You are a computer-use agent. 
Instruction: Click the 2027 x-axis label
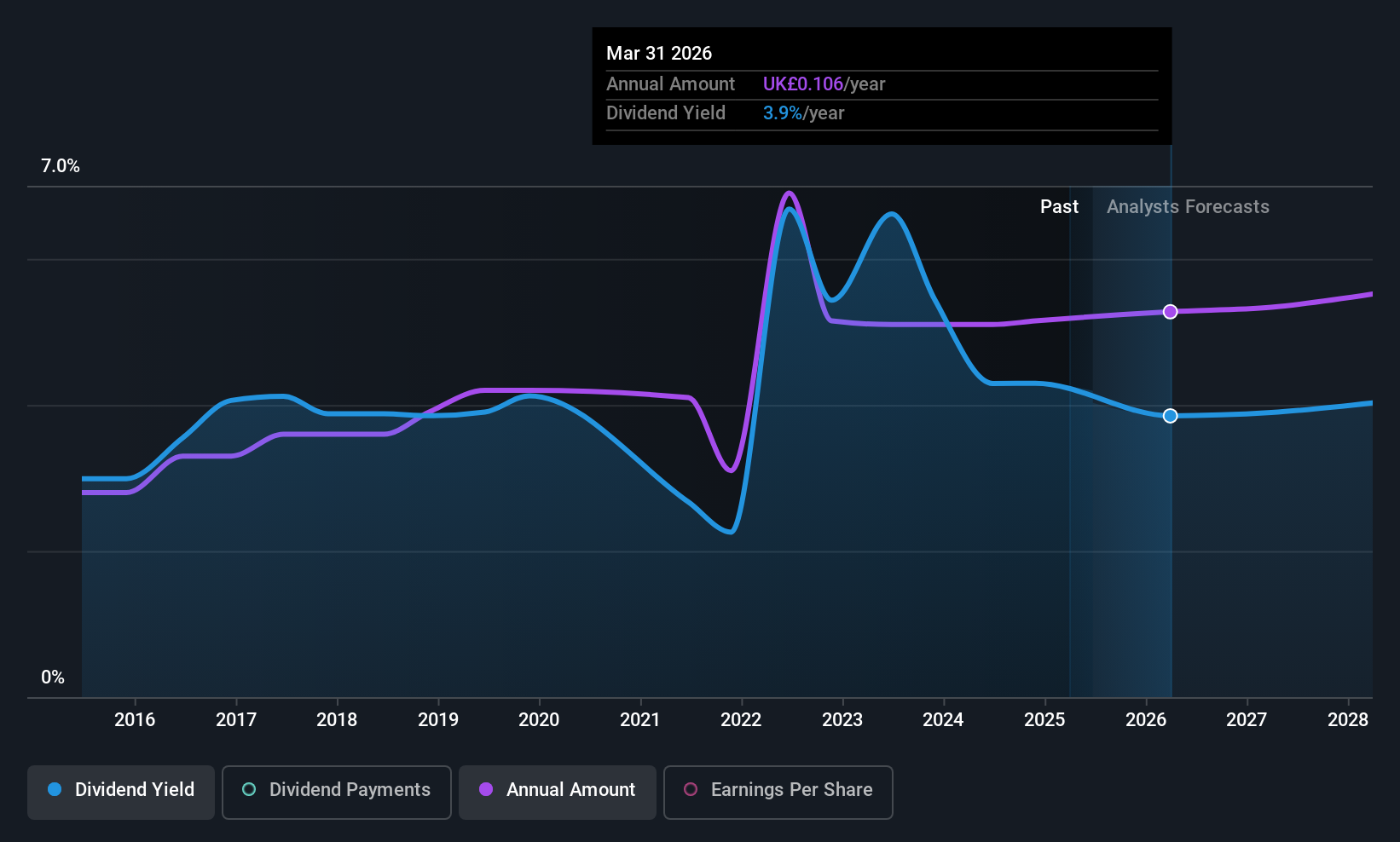pyautogui.click(x=1247, y=720)
